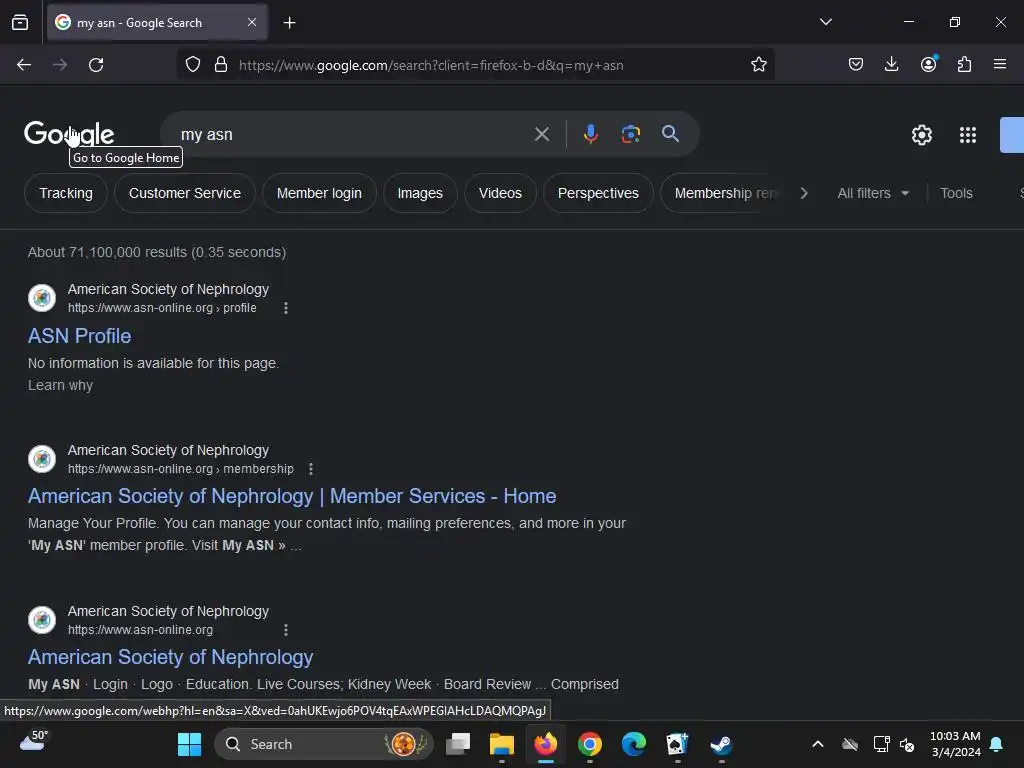The image size is (1024, 768).
Task: Open the ASN Profile result link
Action: (x=80, y=336)
